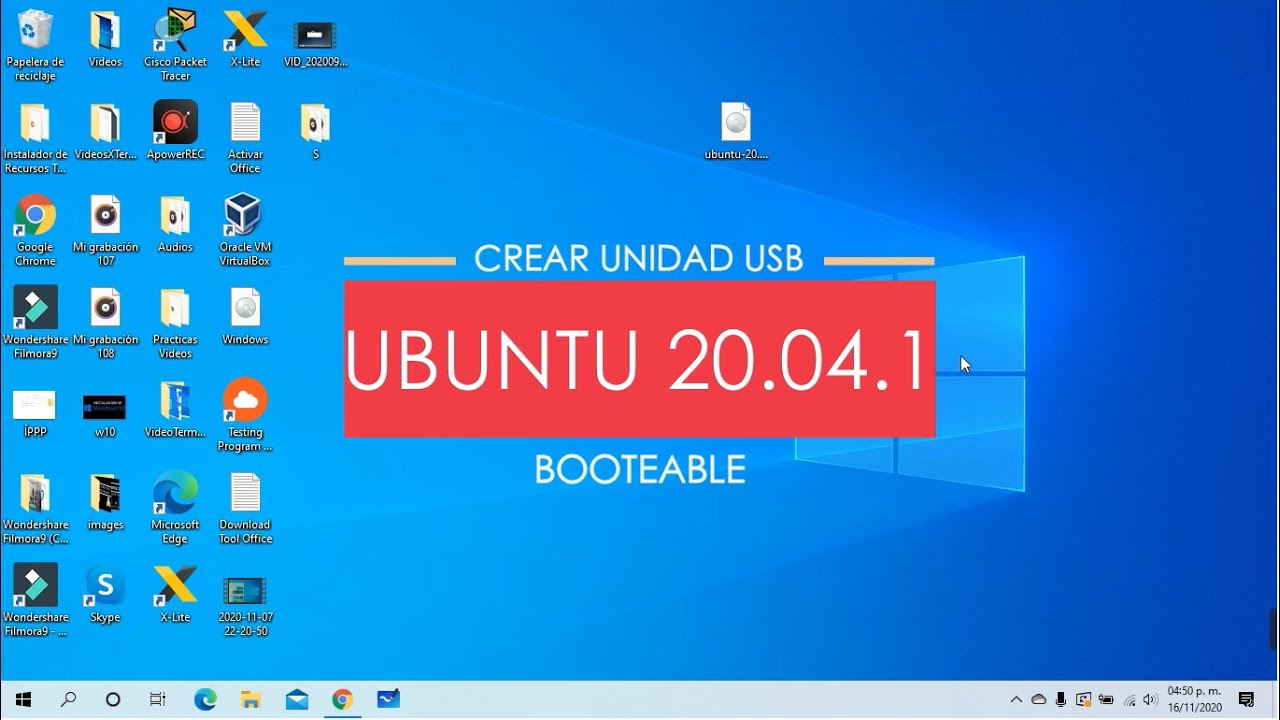Image resolution: width=1280 pixels, height=720 pixels.
Task: Open the Whiteboard app on taskbar
Action: 389,700
